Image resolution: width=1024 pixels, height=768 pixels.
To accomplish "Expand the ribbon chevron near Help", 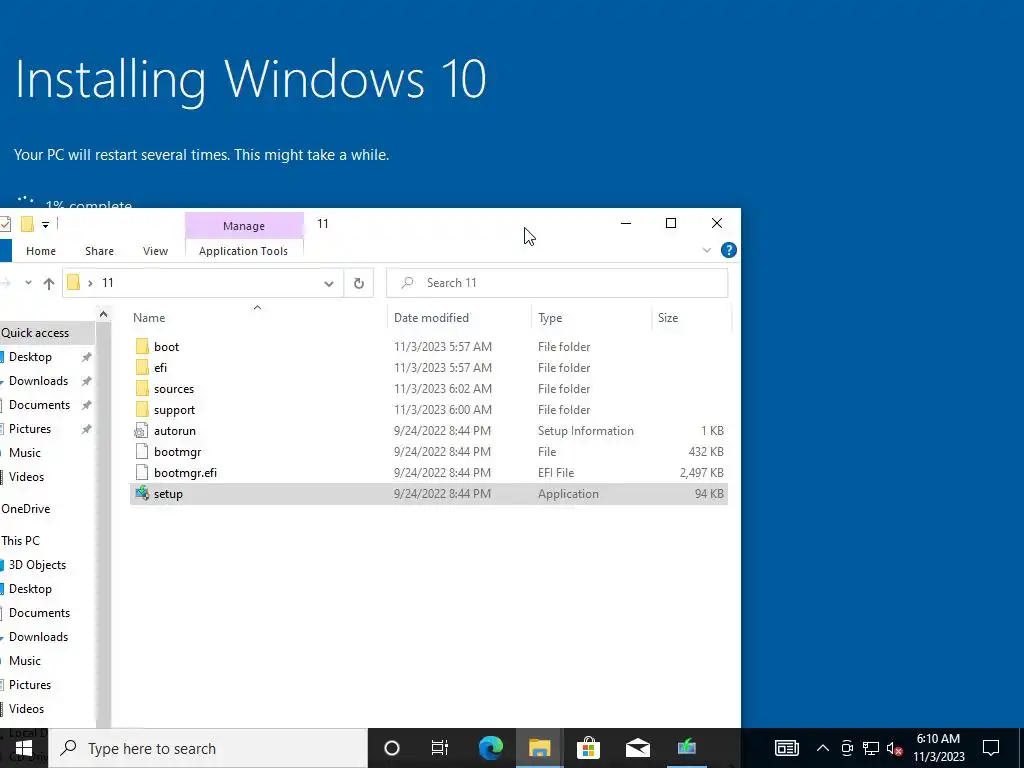I will coord(707,250).
